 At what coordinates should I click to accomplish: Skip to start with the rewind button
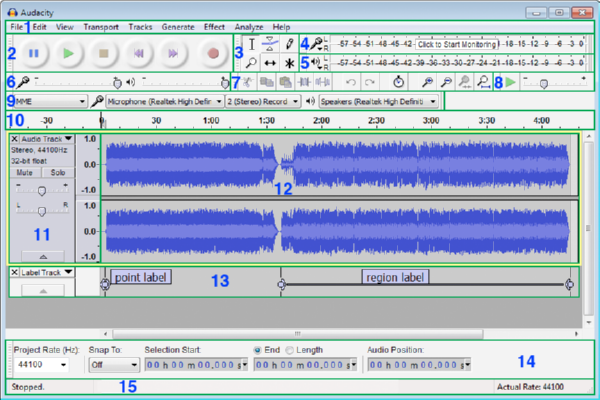pos(139,53)
